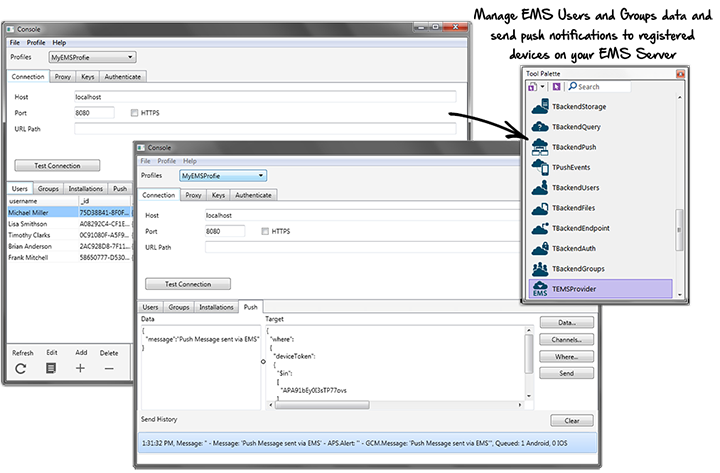Select the TBackendPush component icon
Screen dimensions: 720x473
click(x=540, y=147)
